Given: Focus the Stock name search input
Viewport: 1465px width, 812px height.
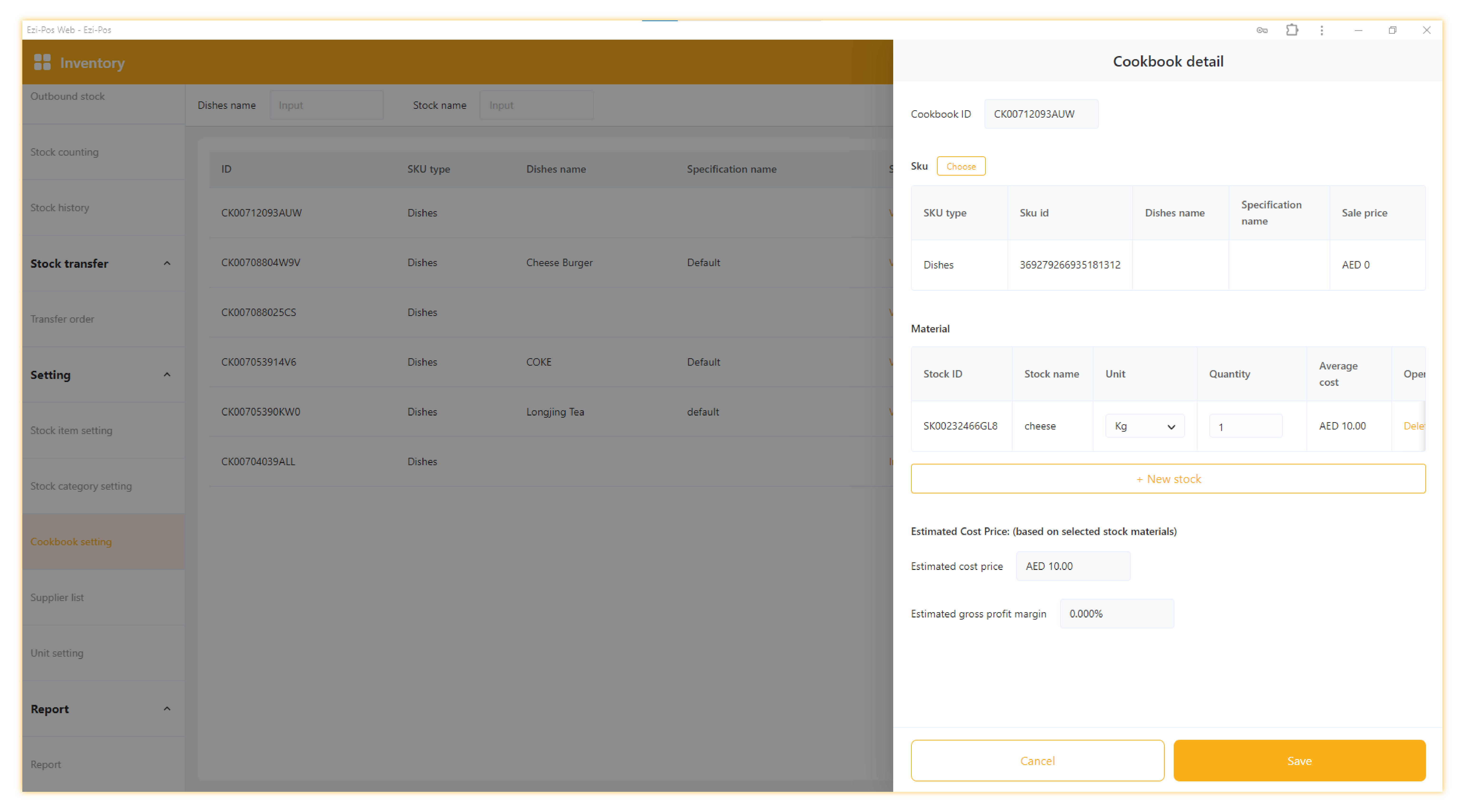Looking at the screenshot, I should pyautogui.click(x=536, y=105).
